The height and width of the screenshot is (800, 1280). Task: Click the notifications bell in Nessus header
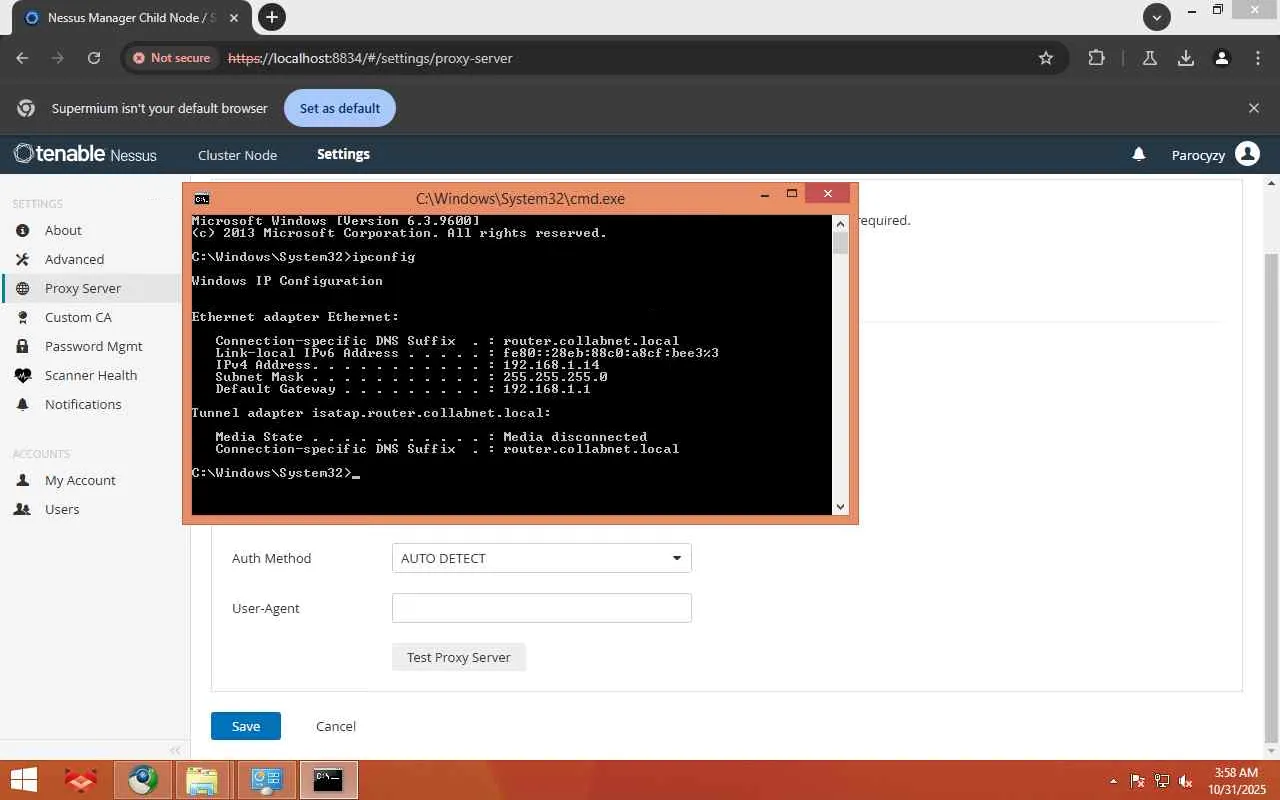pos(1139,155)
